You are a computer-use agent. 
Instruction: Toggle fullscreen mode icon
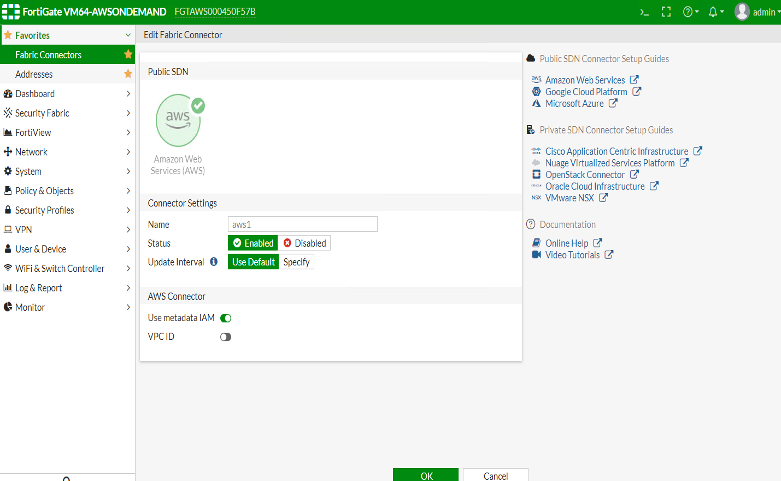(666, 12)
